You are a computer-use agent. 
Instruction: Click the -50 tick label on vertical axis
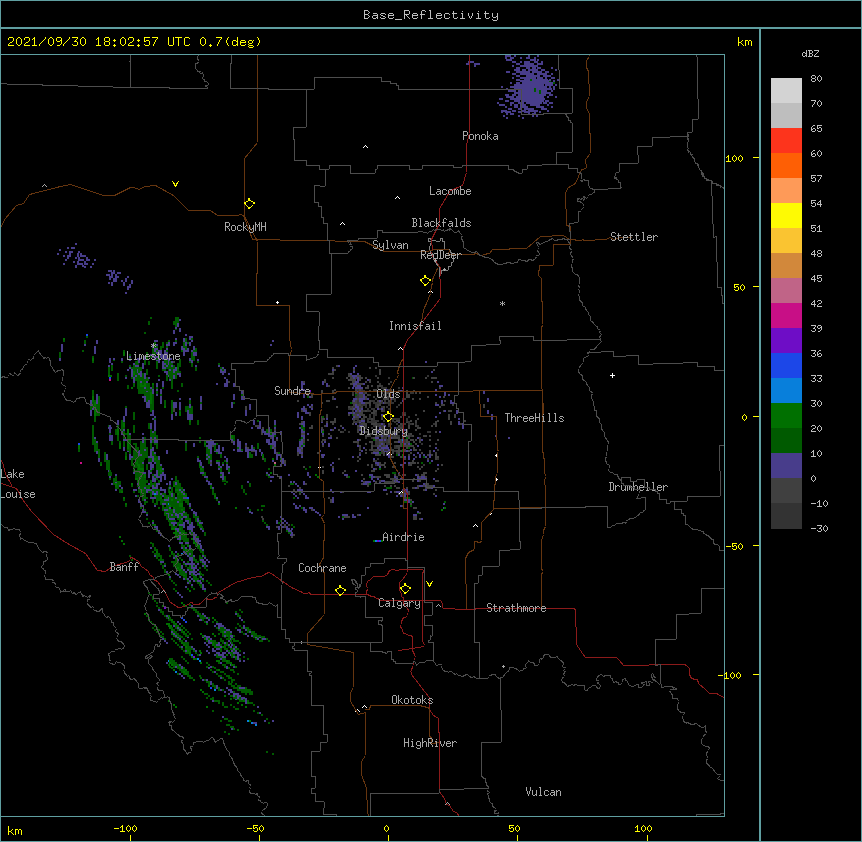[x=734, y=546]
